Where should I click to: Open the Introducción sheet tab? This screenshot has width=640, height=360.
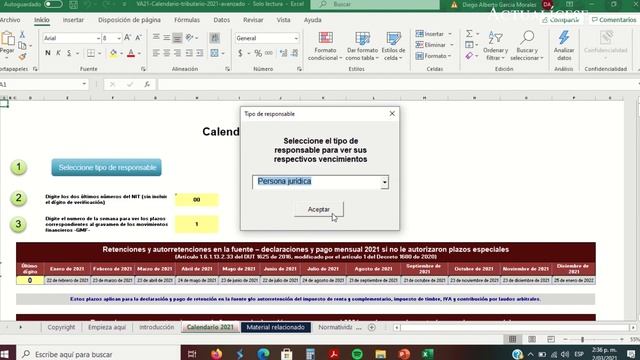click(156, 327)
